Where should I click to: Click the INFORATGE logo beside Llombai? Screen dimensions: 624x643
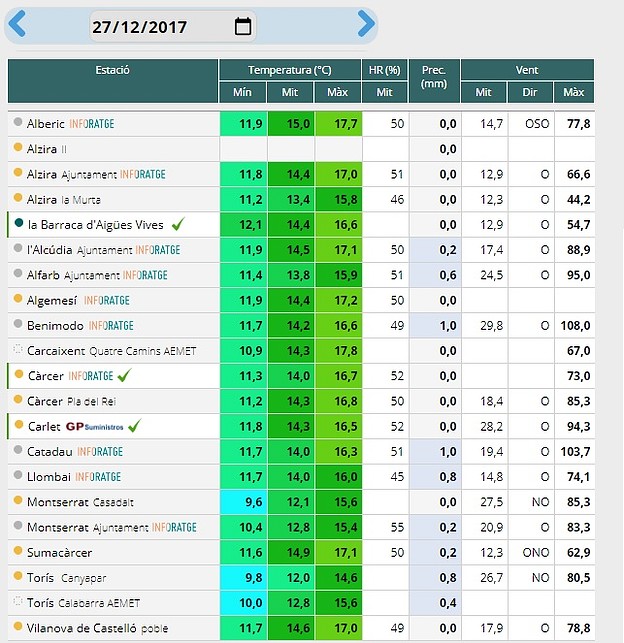point(98,477)
